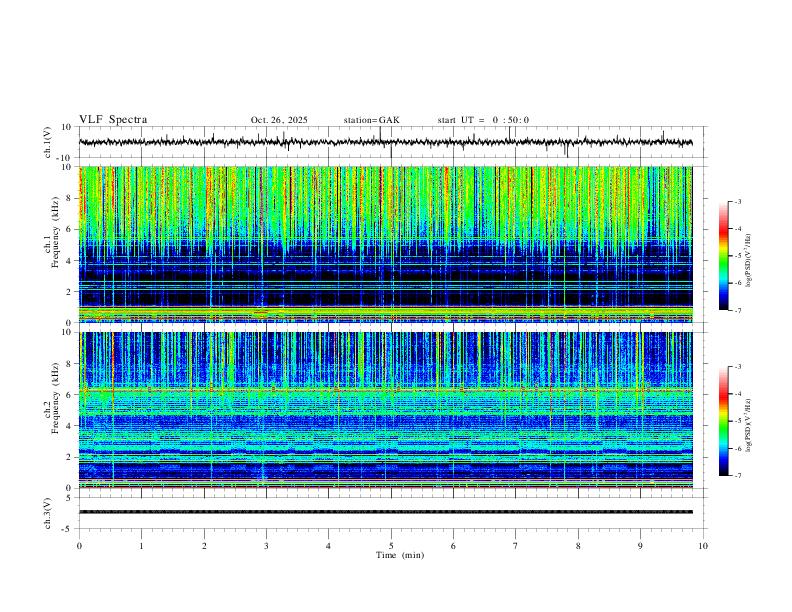Click the "-7" label on ch.2 color scale
The width and height of the screenshot is (792, 612).
738,476
